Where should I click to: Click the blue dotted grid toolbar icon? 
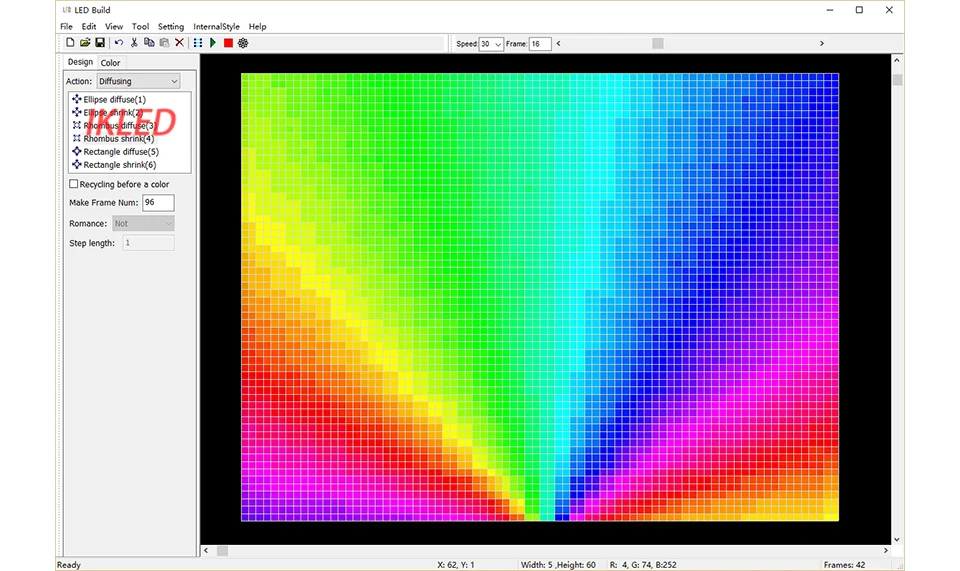tap(198, 43)
